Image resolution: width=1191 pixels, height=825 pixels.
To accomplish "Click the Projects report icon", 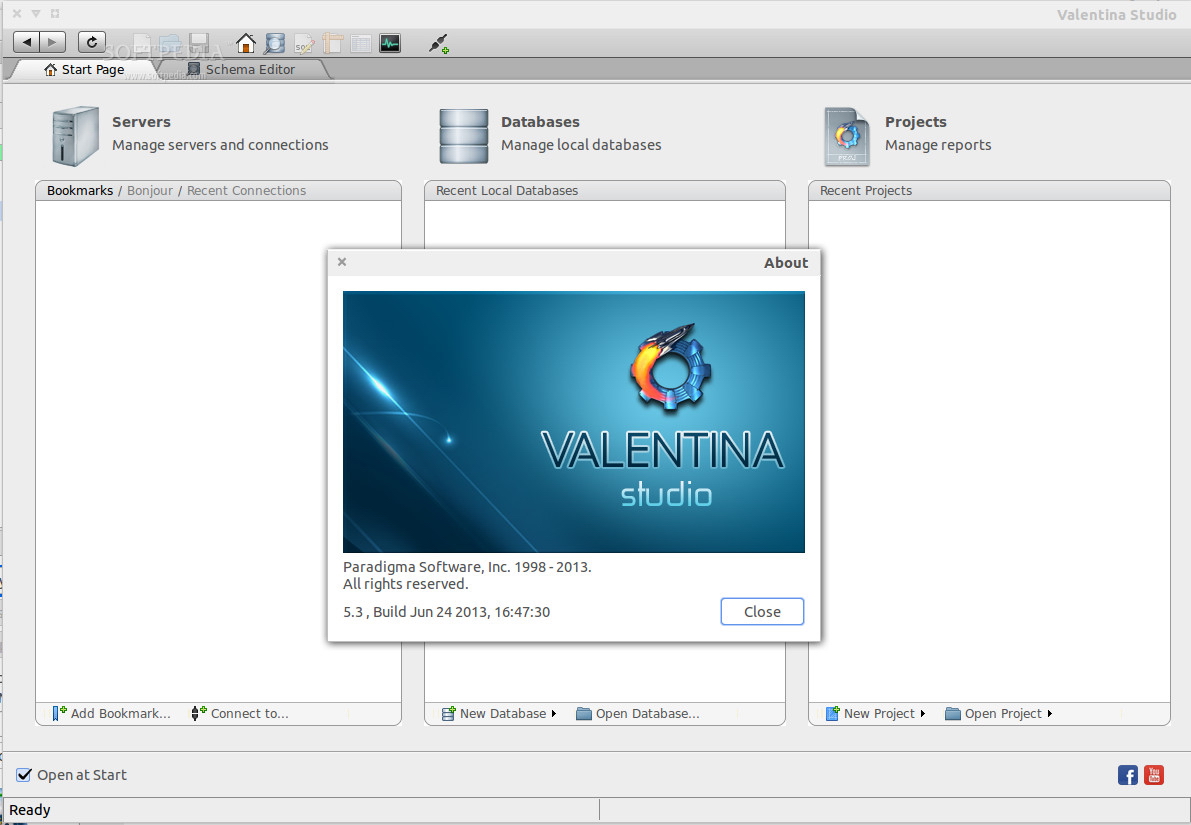I will 847,136.
